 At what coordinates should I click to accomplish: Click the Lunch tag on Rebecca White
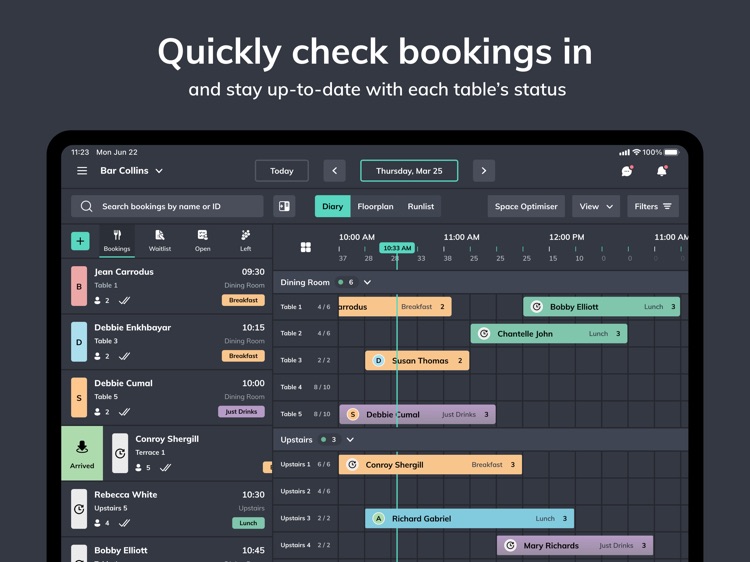click(x=248, y=523)
